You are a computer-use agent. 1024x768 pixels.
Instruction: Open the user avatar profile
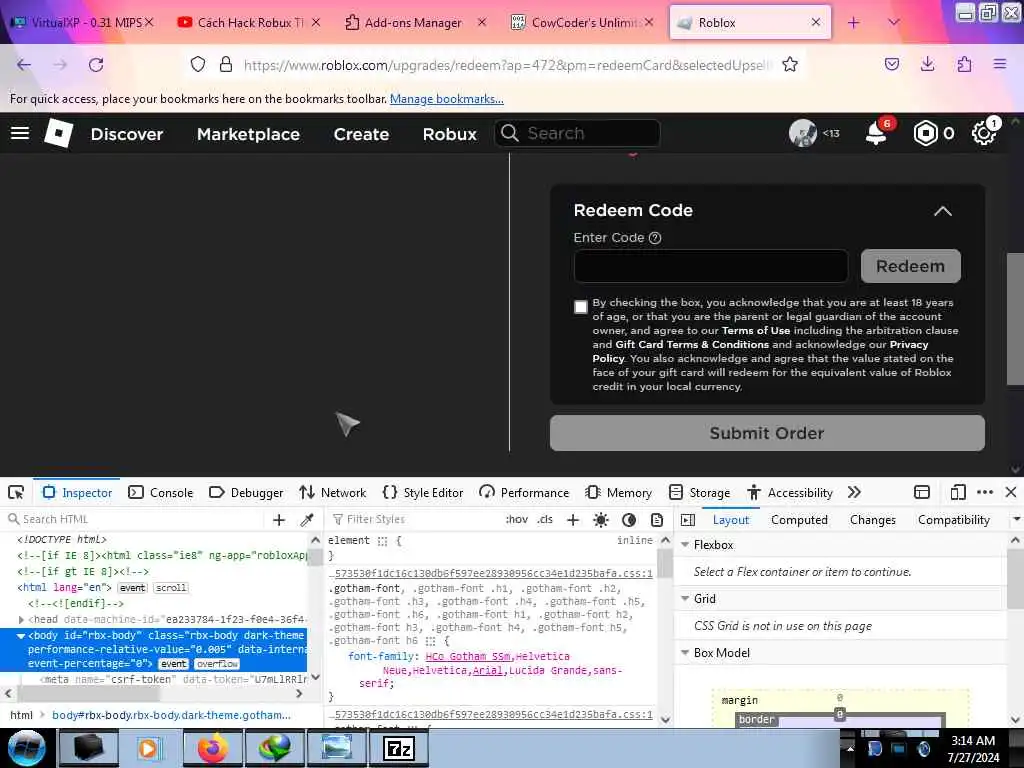point(803,133)
